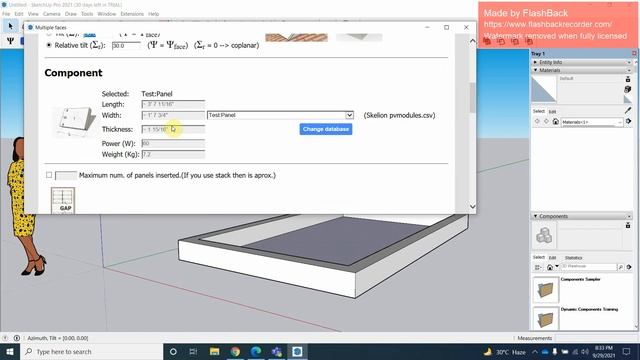Click Materials forward navigation arrow
The width and height of the screenshot is (640, 360).
546,121
